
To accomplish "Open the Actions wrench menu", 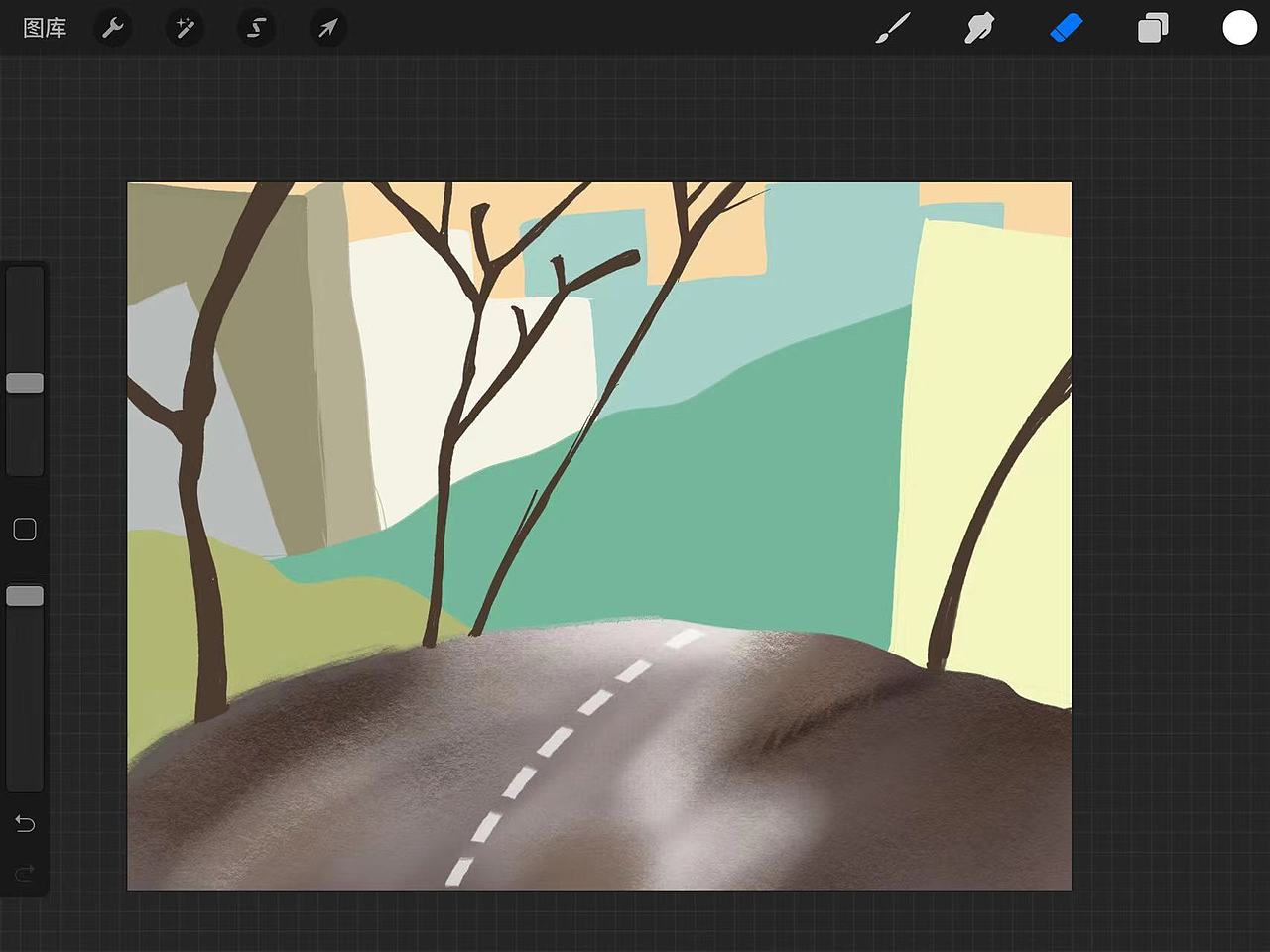I will click(x=113, y=28).
